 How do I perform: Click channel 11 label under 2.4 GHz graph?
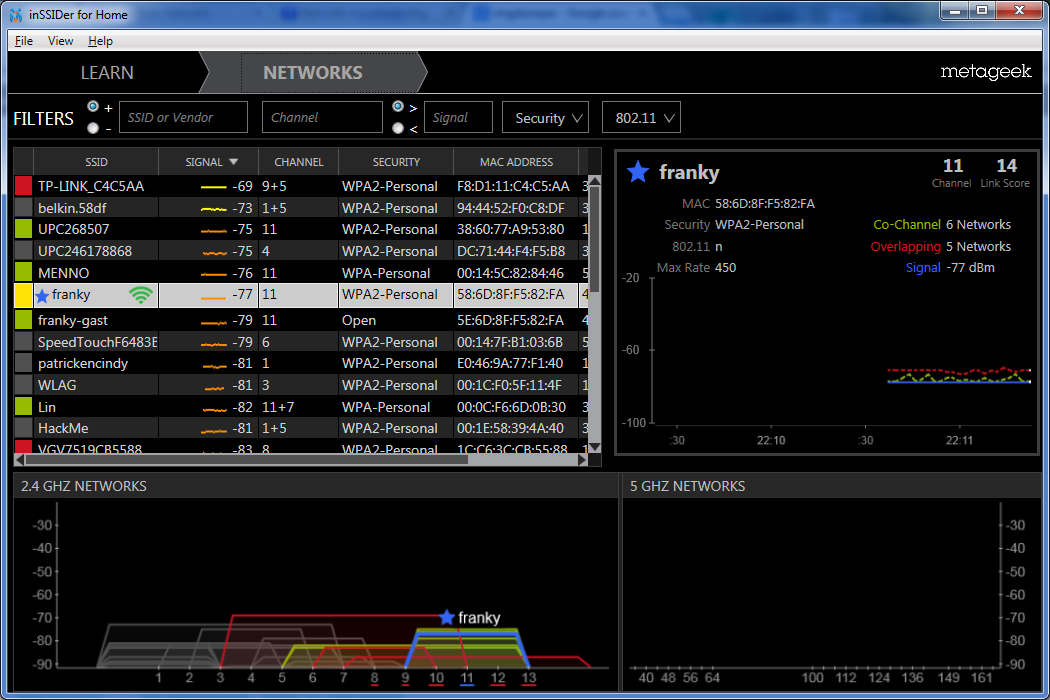(467, 677)
